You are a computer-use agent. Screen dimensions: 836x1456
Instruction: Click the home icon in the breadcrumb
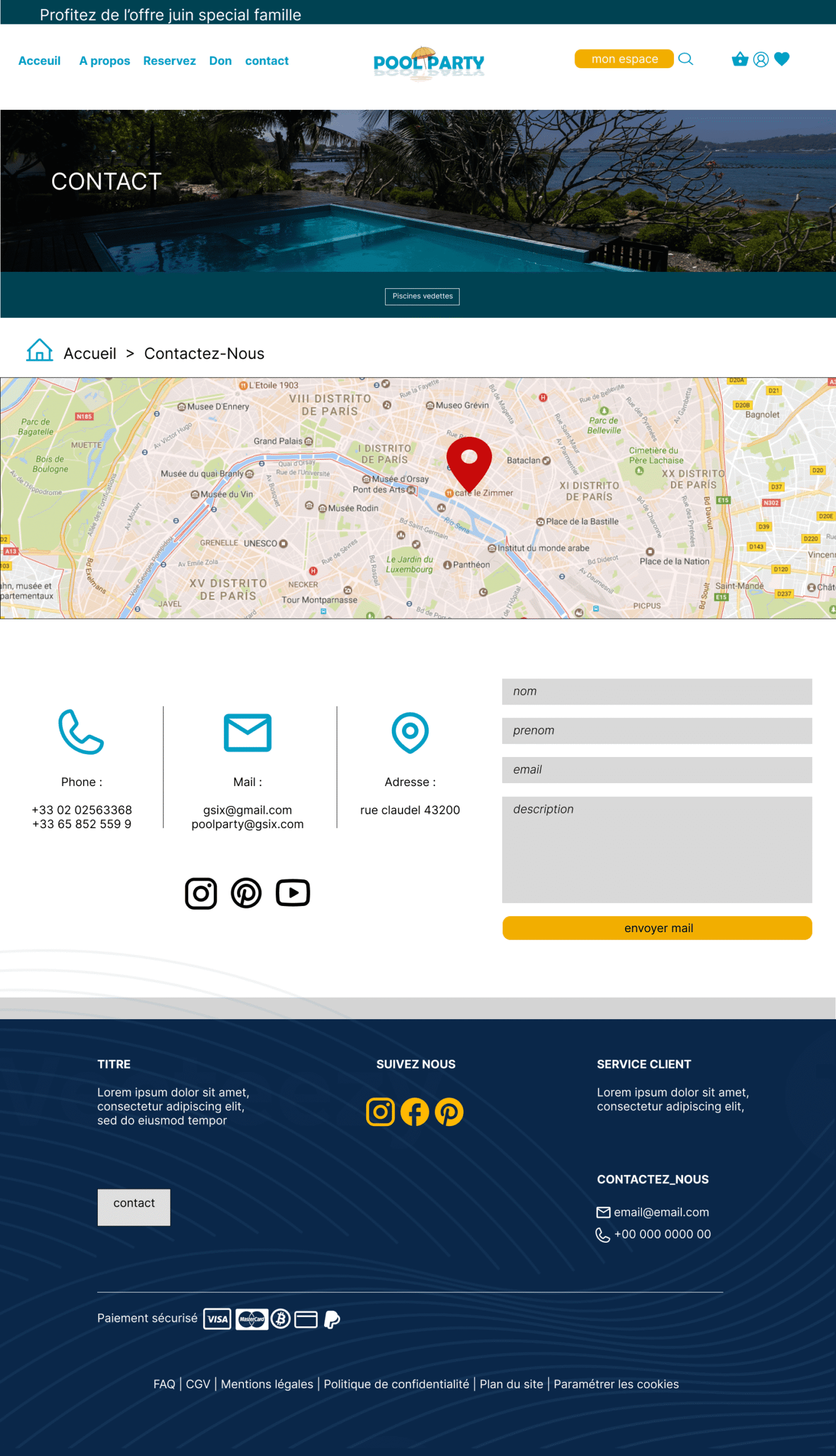[39, 350]
